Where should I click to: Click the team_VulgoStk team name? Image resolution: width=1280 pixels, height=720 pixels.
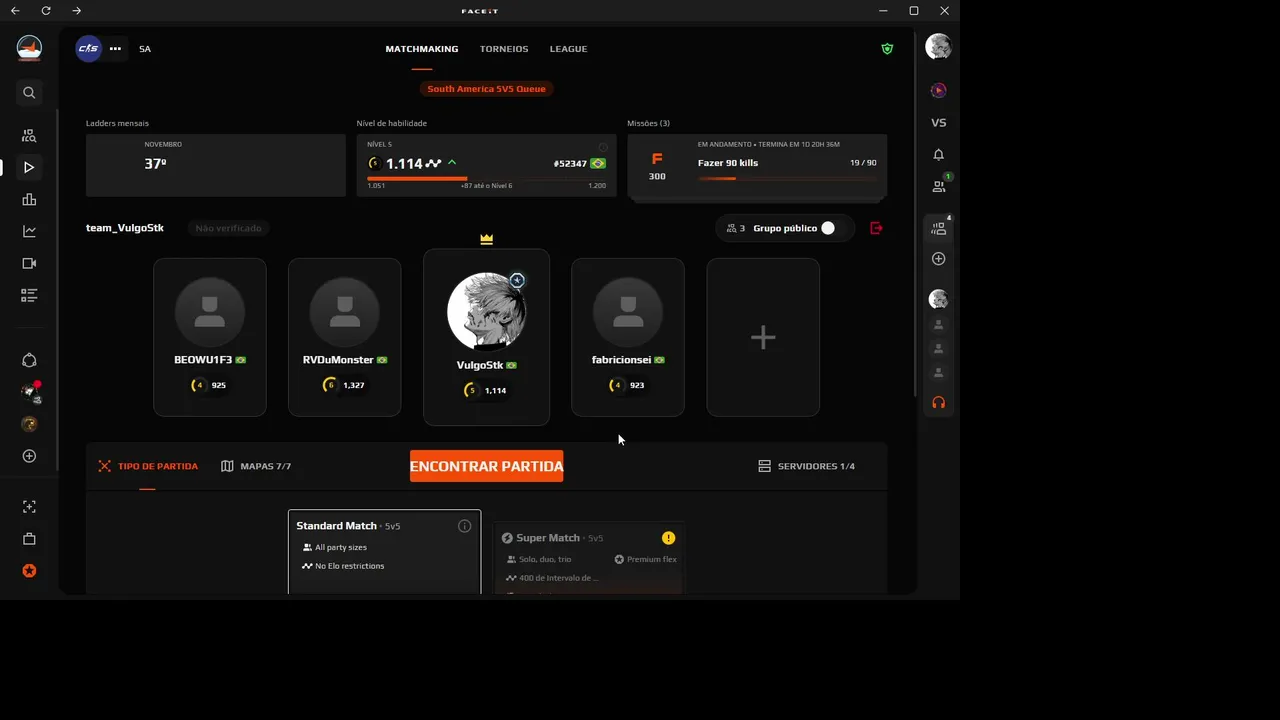[125, 228]
